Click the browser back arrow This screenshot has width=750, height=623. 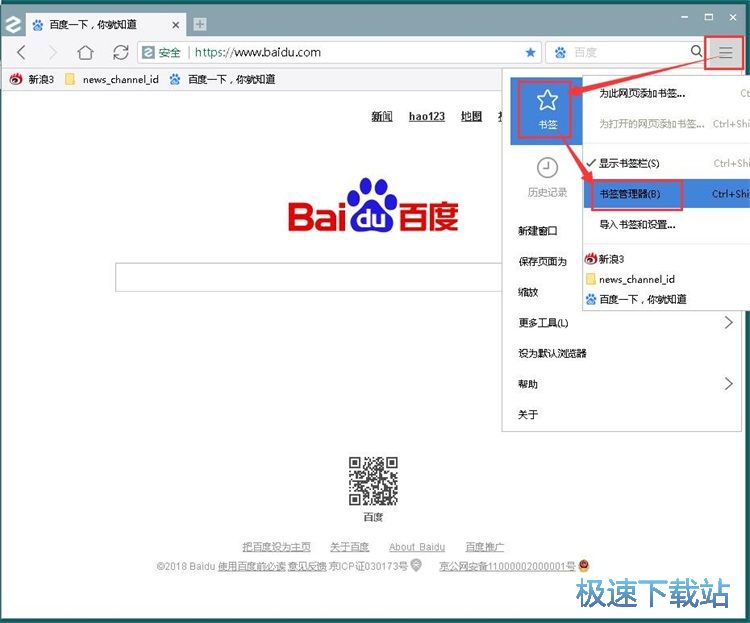click(22, 52)
